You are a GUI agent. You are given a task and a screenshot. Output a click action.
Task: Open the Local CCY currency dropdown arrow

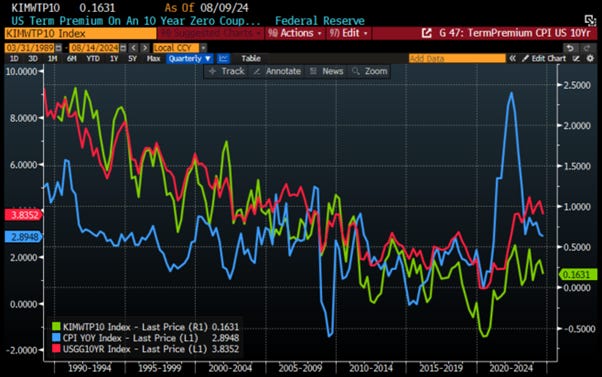tap(203, 48)
